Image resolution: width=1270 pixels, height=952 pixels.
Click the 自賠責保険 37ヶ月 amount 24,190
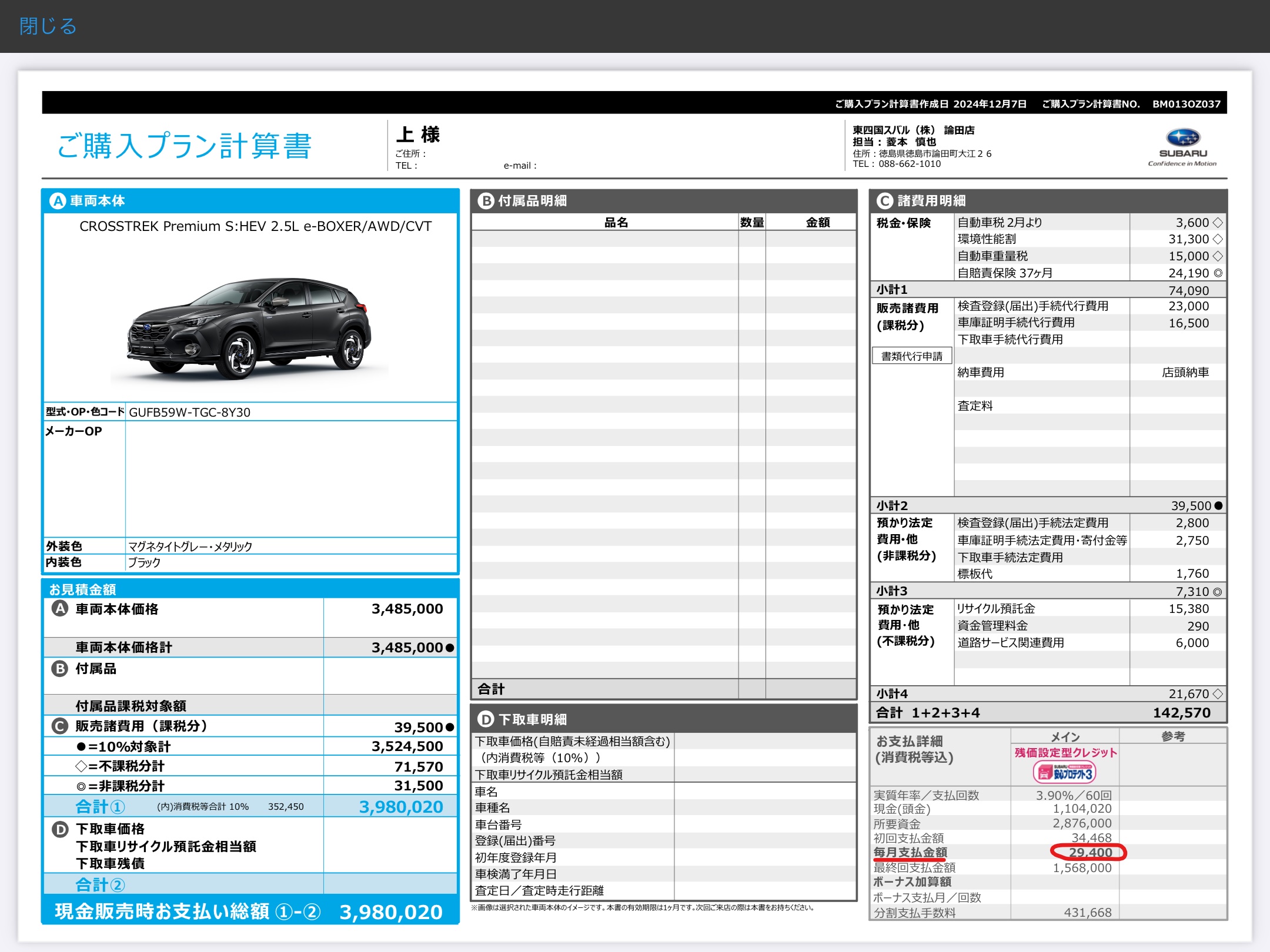(1189, 273)
